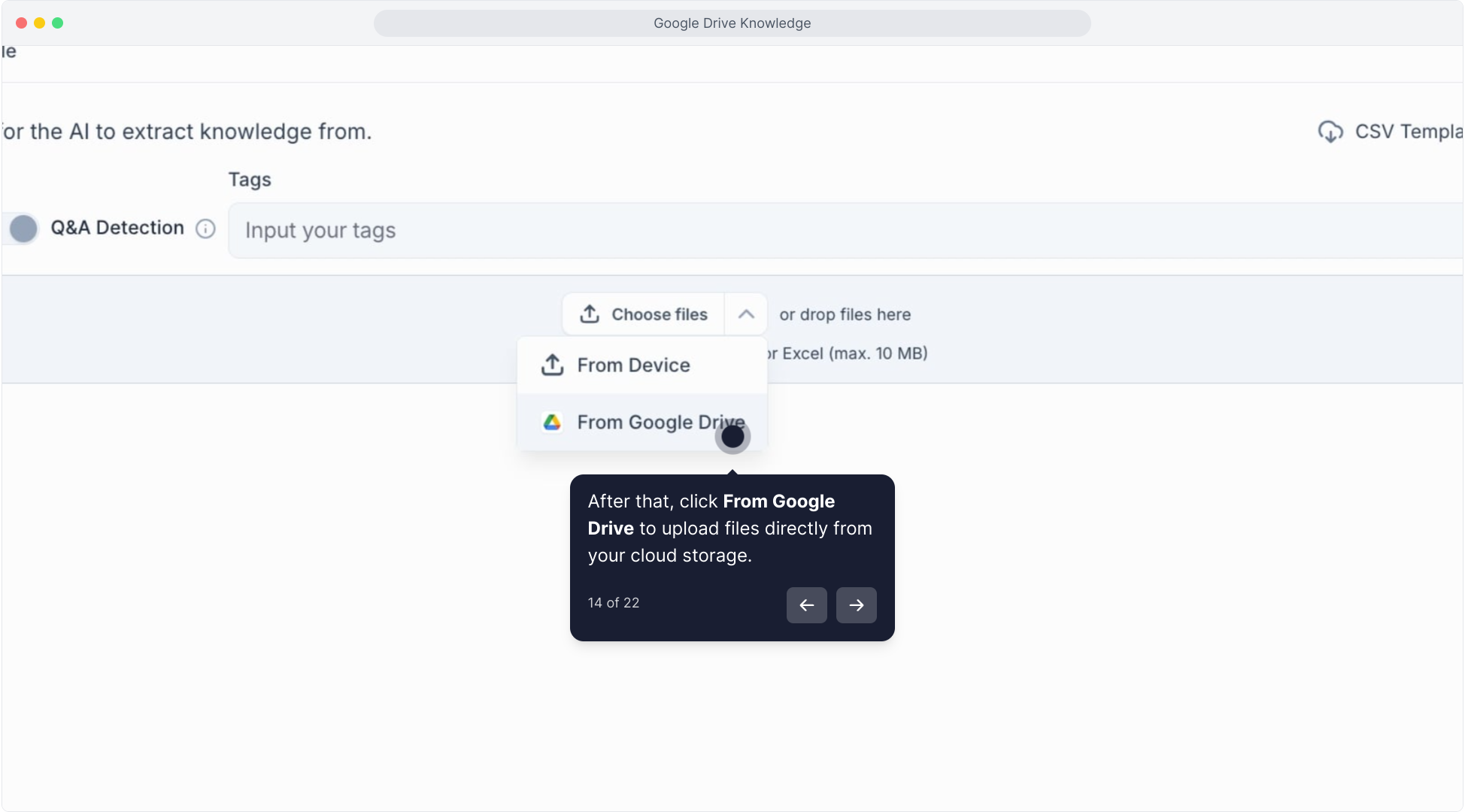The image size is (1465, 812).
Task: Select From Device menu option
Action: [x=633, y=365]
